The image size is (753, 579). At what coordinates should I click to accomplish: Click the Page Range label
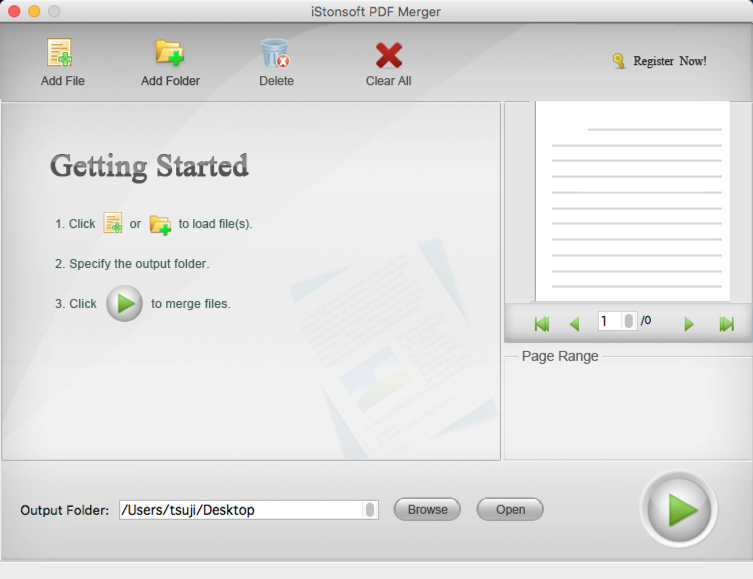(x=560, y=356)
